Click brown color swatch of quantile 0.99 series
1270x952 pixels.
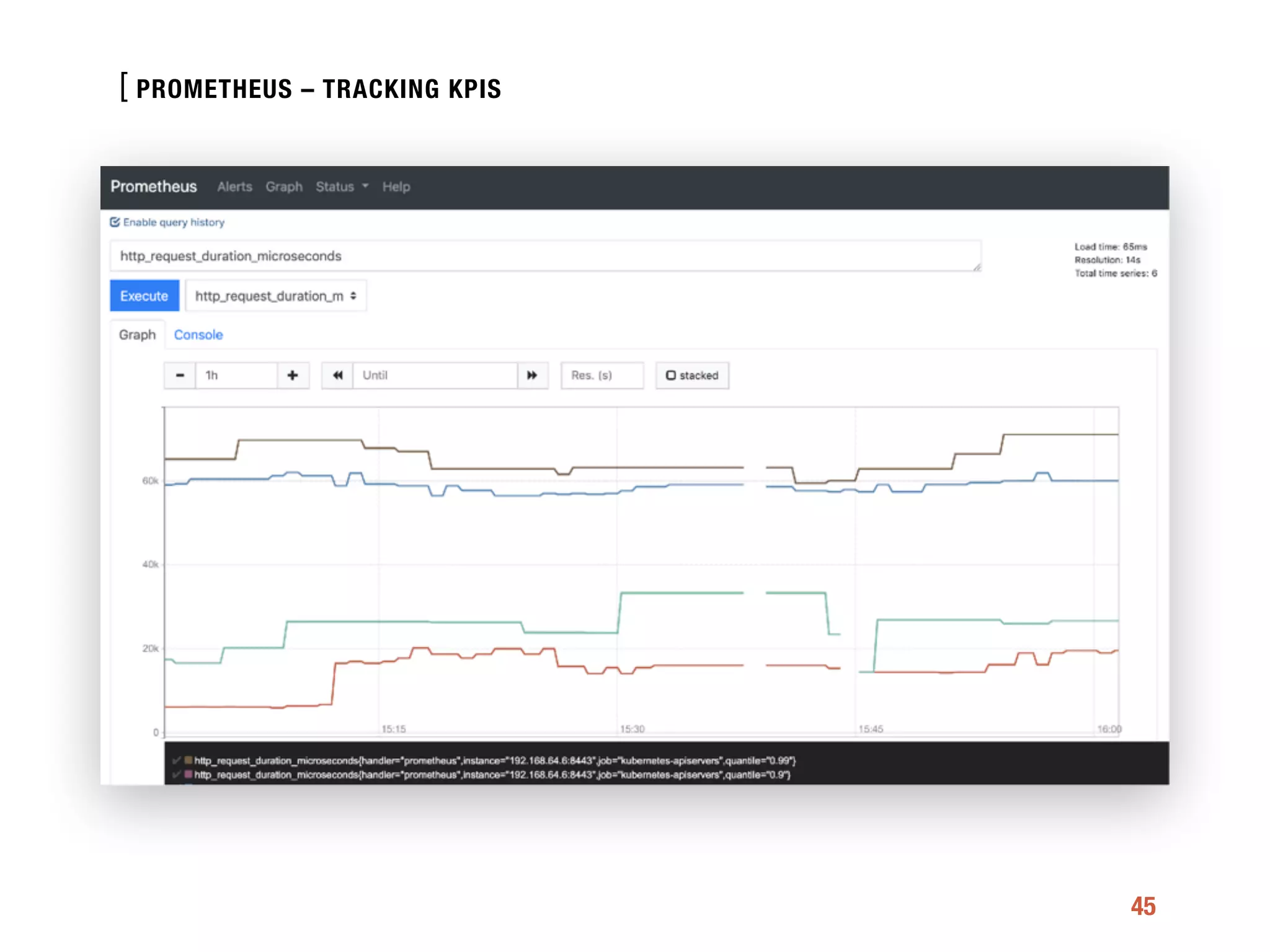click(x=188, y=760)
